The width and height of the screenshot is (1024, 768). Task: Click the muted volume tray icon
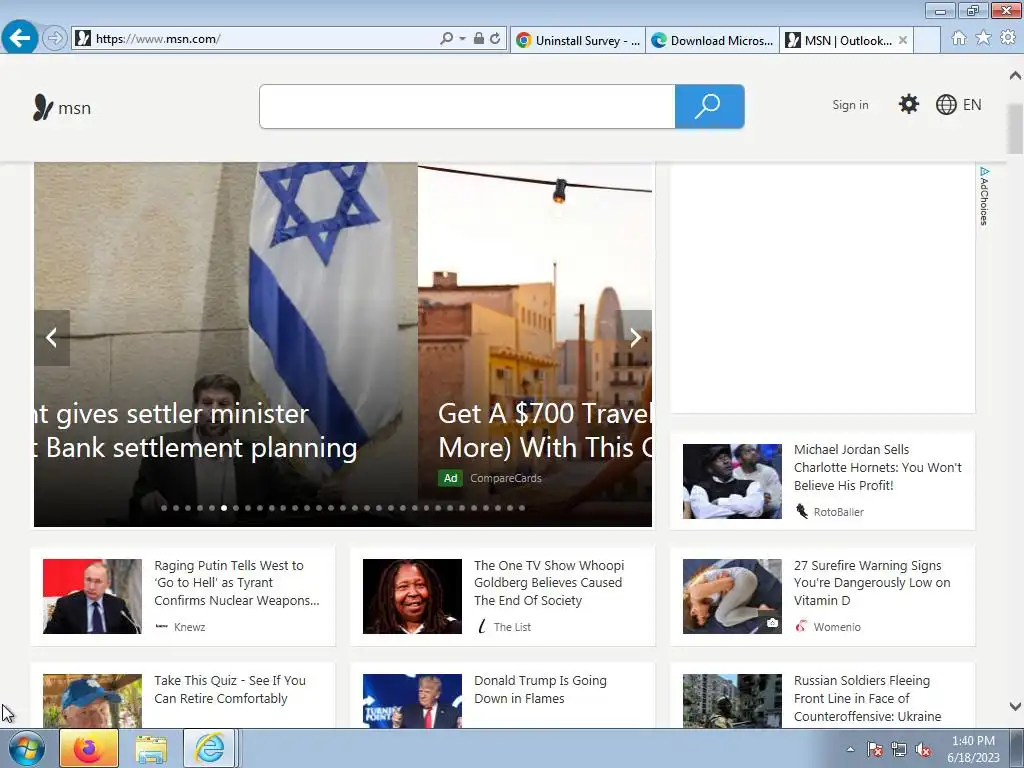point(923,750)
